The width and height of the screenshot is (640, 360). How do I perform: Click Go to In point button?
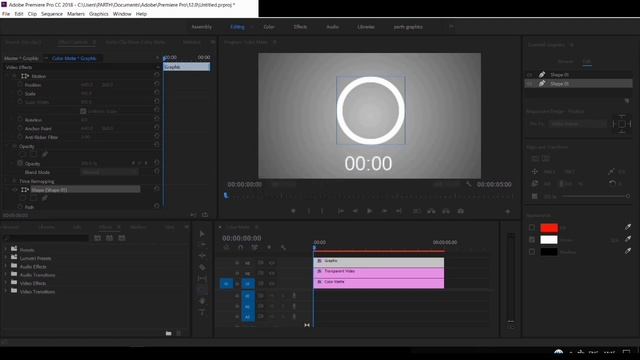pyautogui.click(x=340, y=211)
